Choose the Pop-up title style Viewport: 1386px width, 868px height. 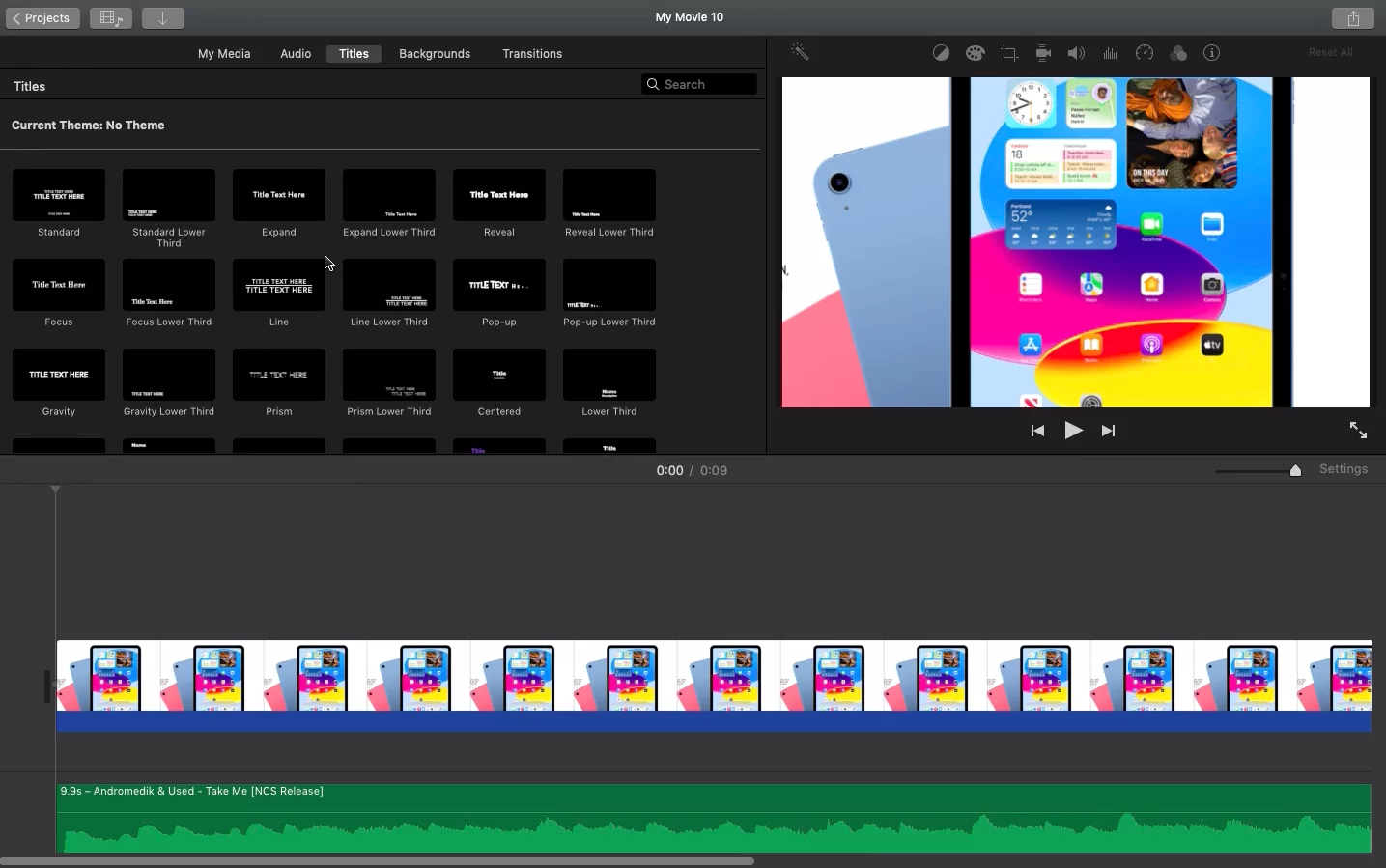(499, 286)
